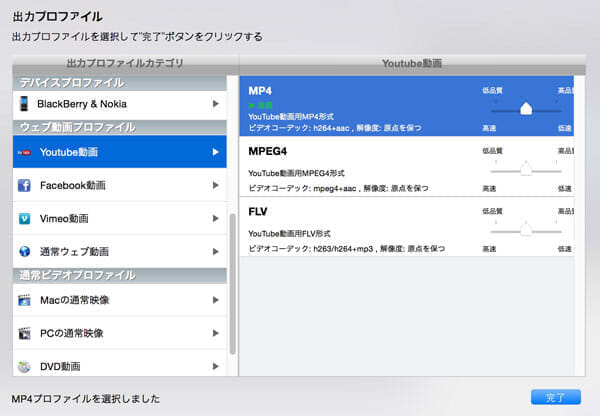Expand the DVD動画 arrow
Viewport: 600px width, 416px height.
coord(215,366)
